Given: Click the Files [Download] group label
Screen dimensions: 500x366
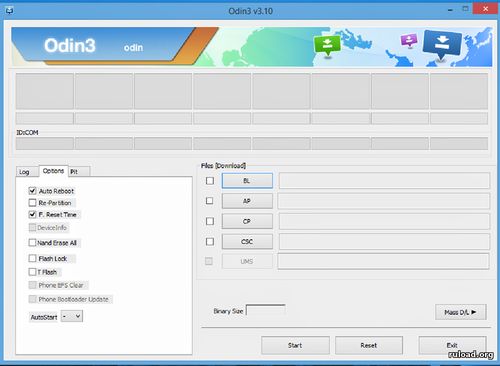Looking at the screenshot, I should pos(223,165).
